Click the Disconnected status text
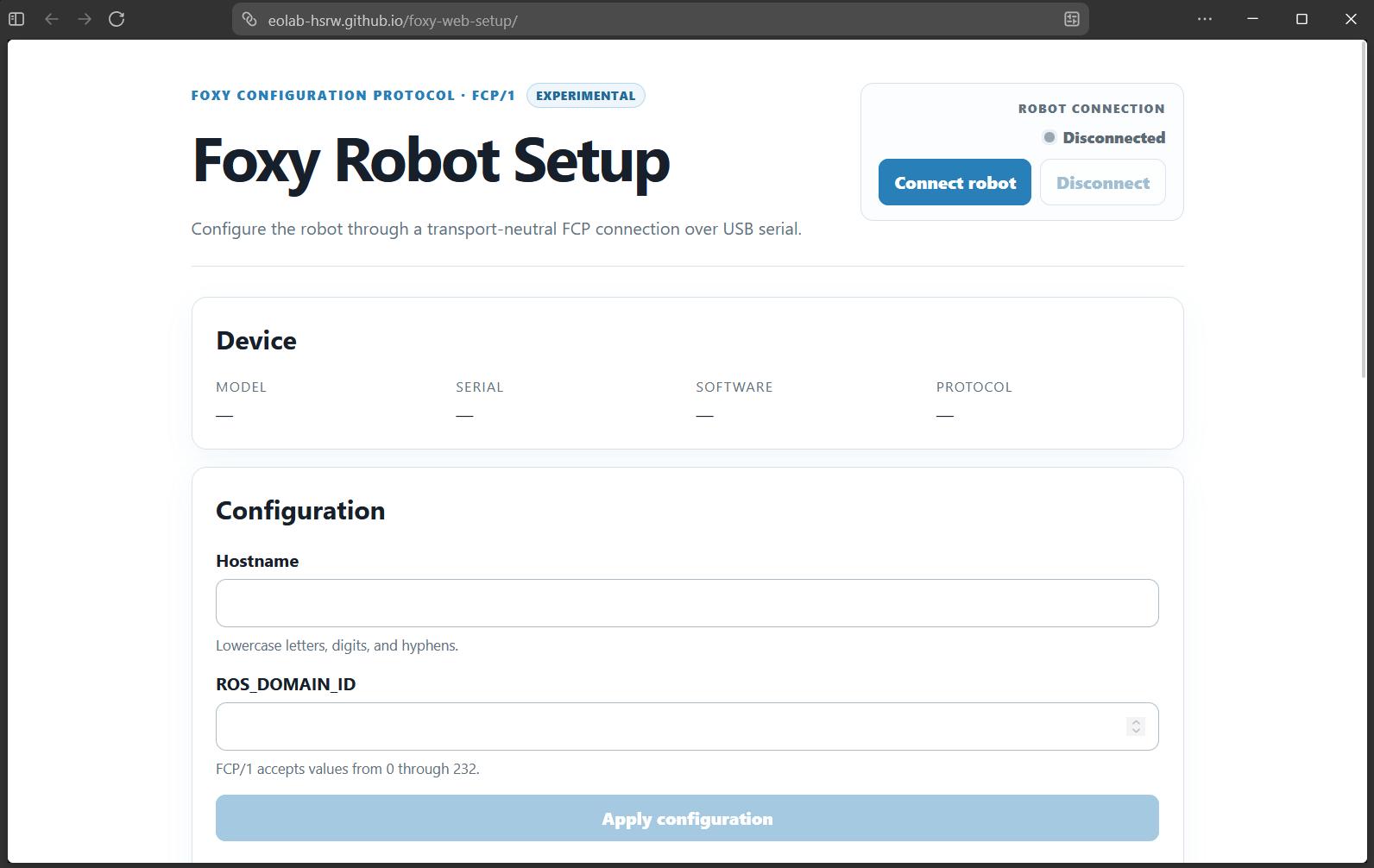This screenshot has width=1374, height=868. [1113, 138]
